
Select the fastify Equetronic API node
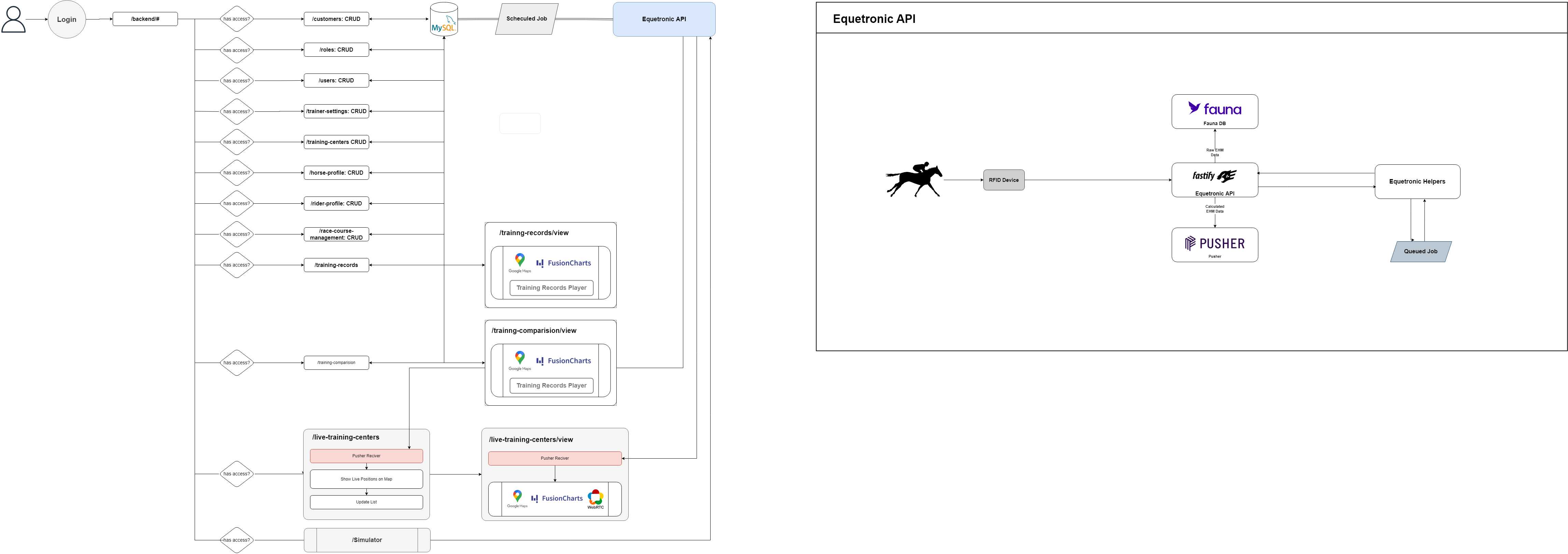(1214, 180)
